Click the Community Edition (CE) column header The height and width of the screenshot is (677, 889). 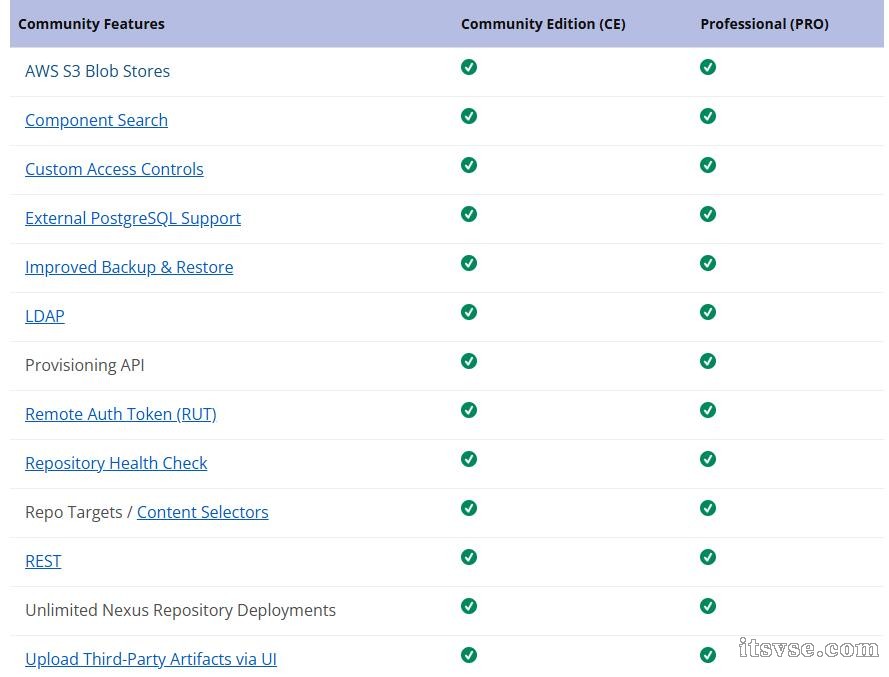click(x=543, y=24)
